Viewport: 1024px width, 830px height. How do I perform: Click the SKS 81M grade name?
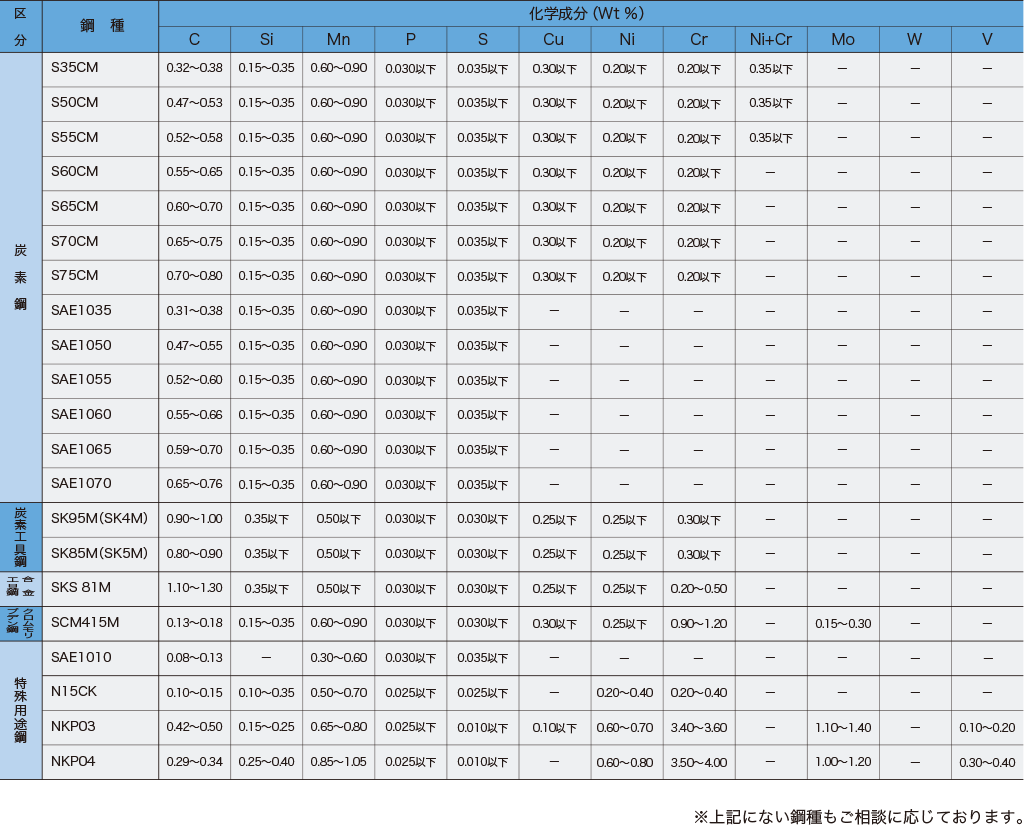click(81, 587)
